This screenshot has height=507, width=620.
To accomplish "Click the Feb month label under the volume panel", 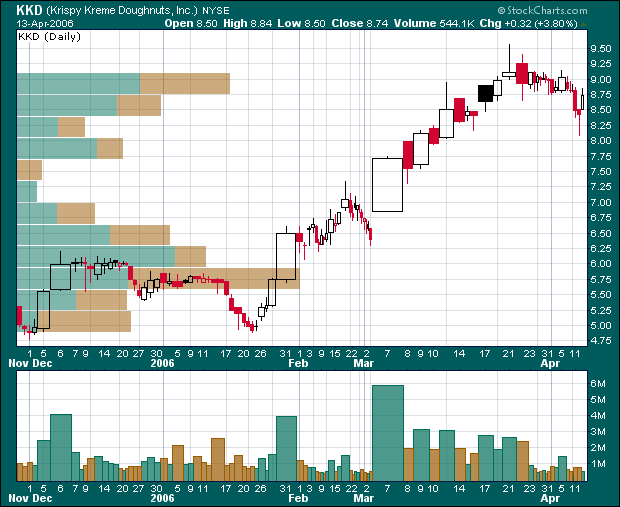I will point(298,498).
